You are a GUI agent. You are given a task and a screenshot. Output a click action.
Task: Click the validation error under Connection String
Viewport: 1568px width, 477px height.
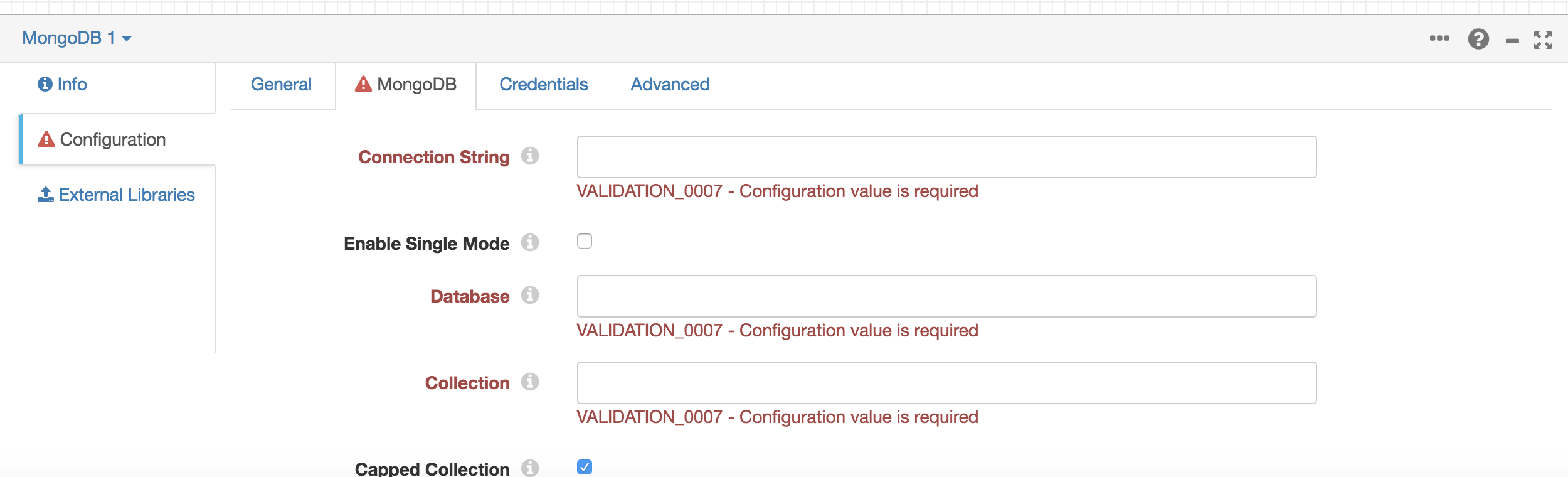(777, 191)
